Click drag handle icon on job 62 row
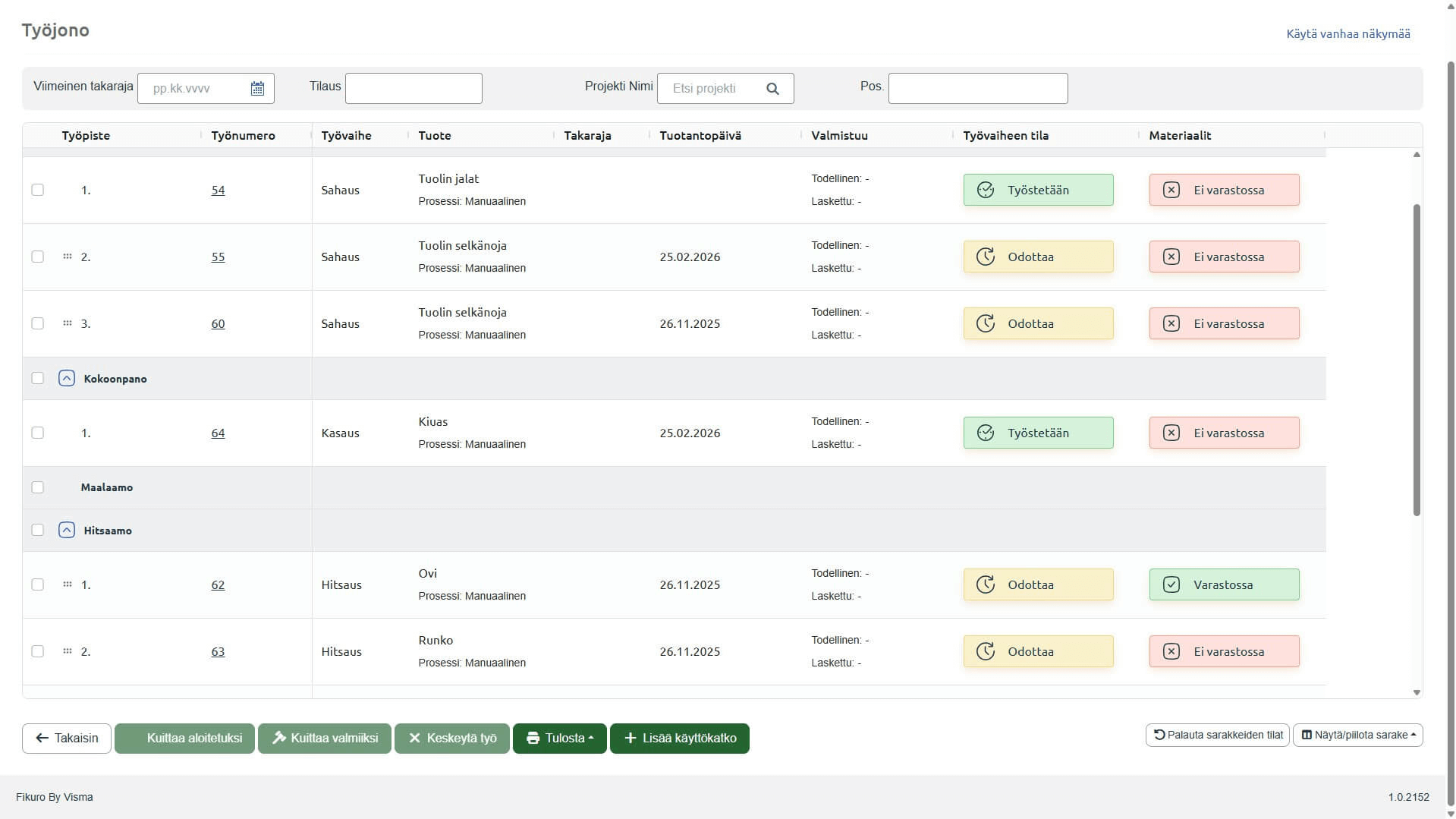The height and width of the screenshot is (819, 1456). point(68,584)
